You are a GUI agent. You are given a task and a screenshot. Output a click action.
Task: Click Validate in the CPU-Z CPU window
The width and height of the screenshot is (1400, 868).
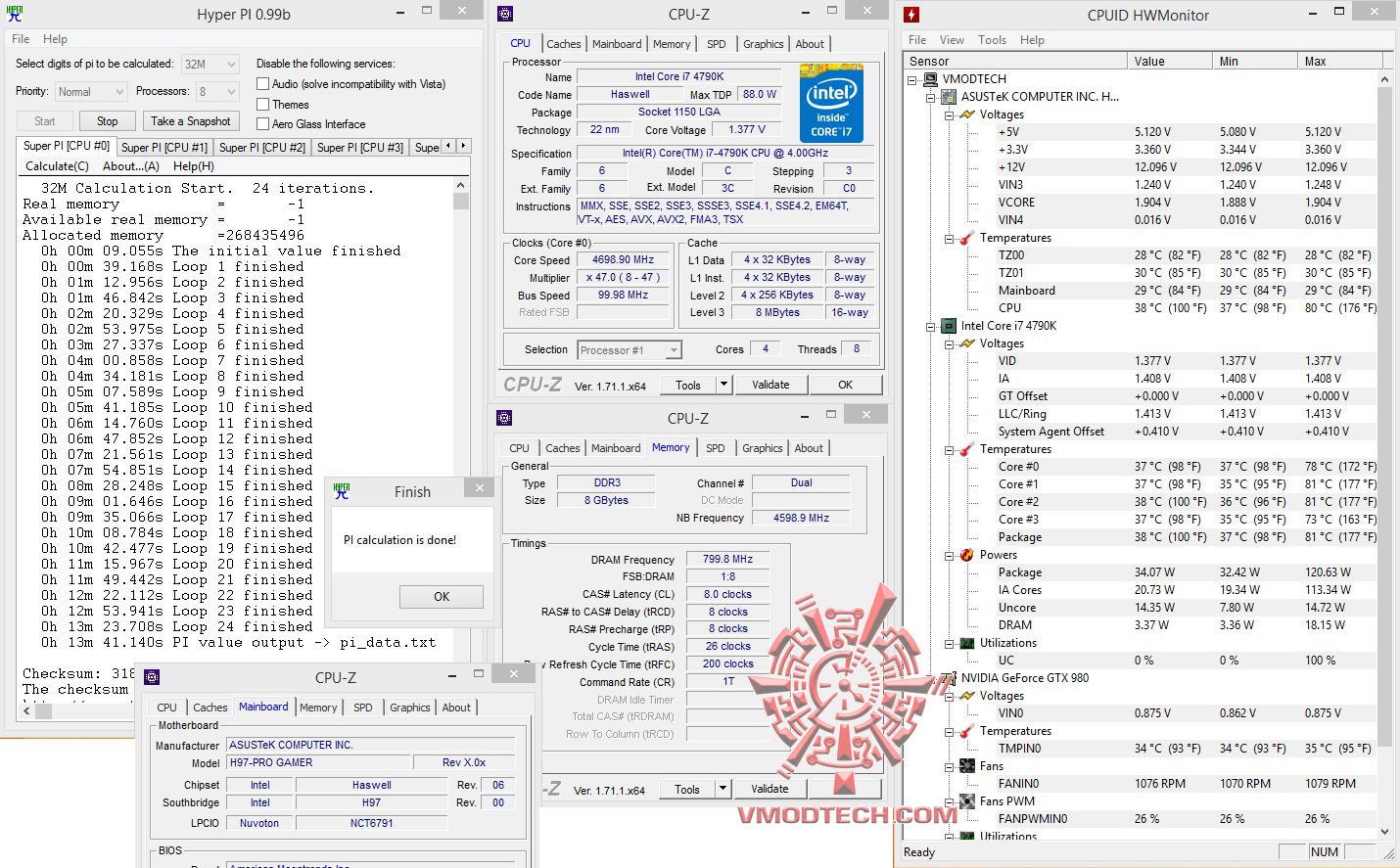(x=770, y=385)
